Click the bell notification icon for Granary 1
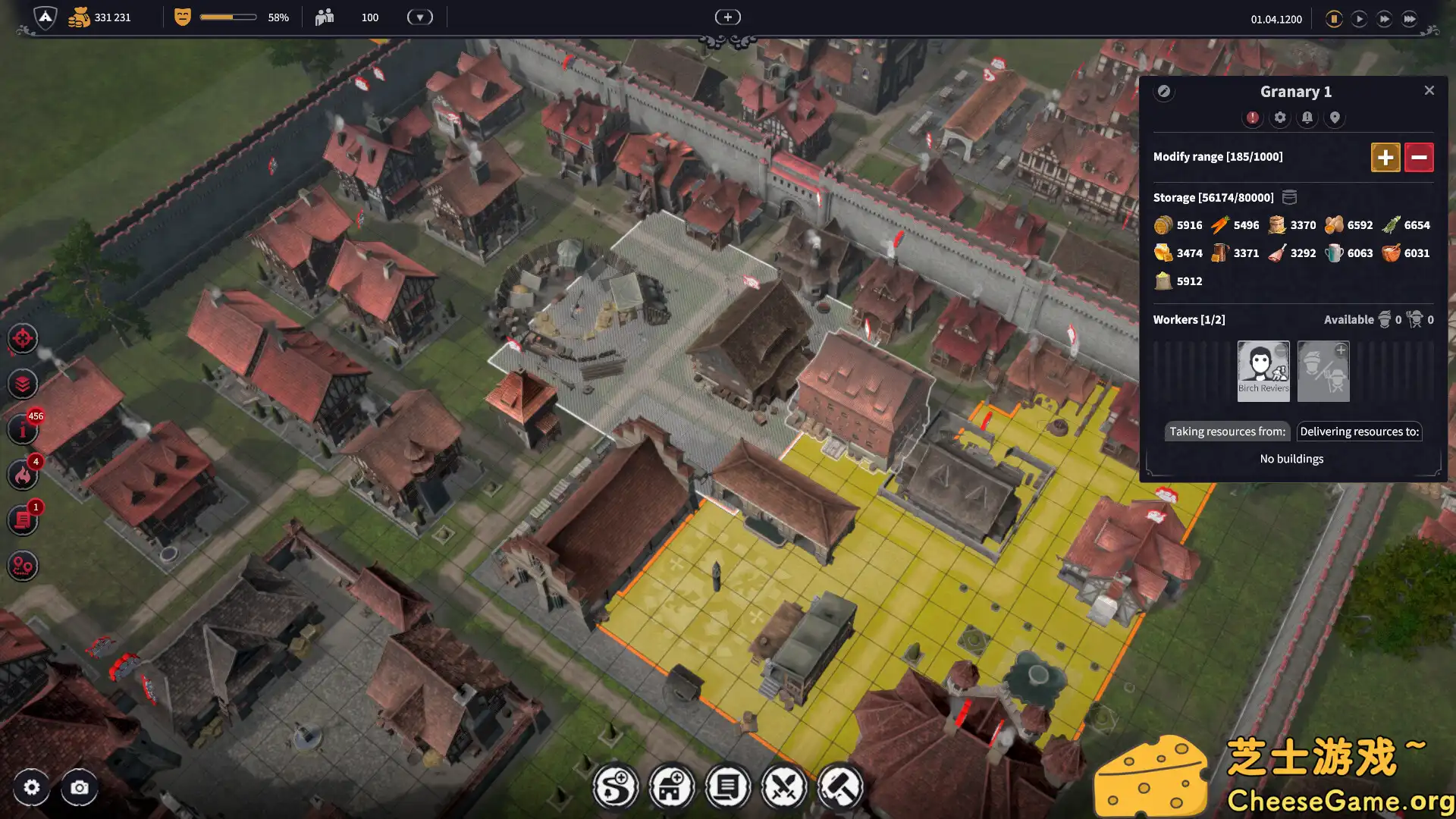1456x819 pixels. point(1307,118)
